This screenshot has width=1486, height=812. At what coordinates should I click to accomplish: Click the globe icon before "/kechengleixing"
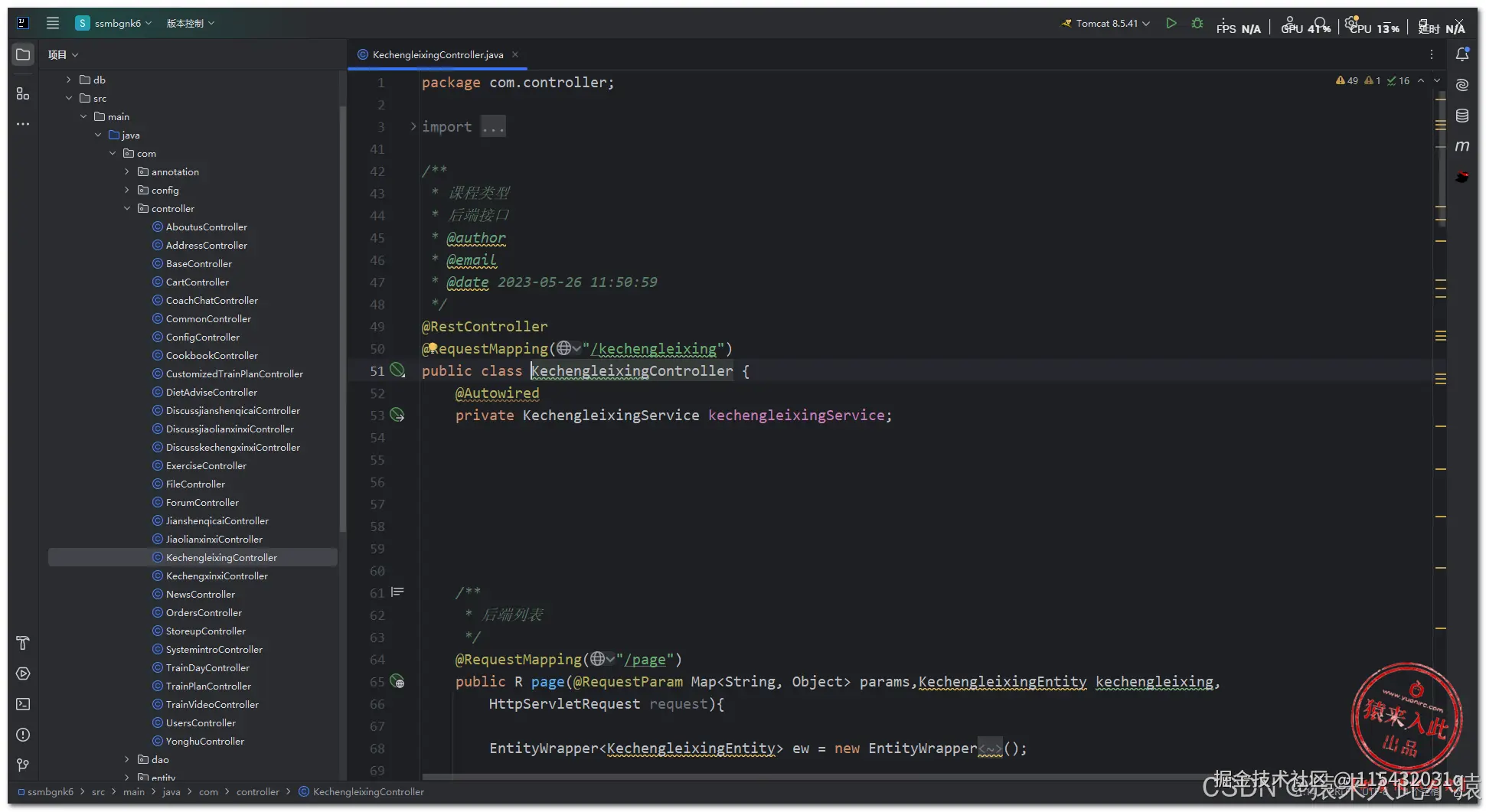click(x=564, y=348)
